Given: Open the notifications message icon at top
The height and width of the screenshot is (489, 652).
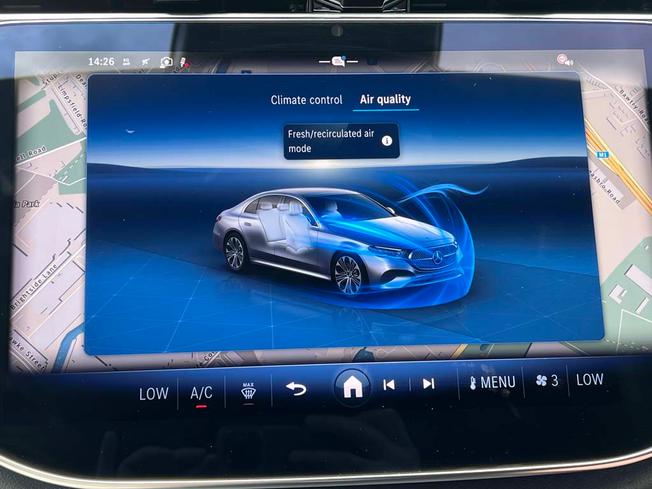Looking at the screenshot, I should pyautogui.click(x=338, y=62).
